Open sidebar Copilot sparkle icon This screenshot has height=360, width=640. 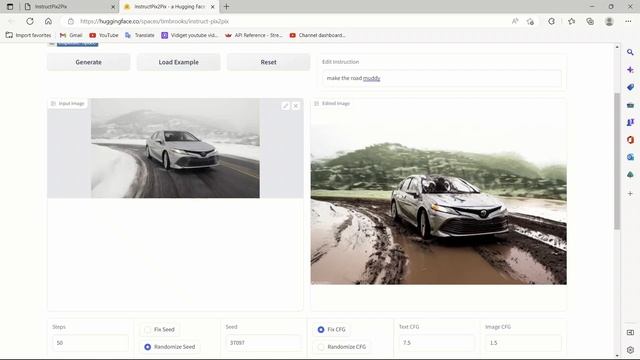(630, 70)
